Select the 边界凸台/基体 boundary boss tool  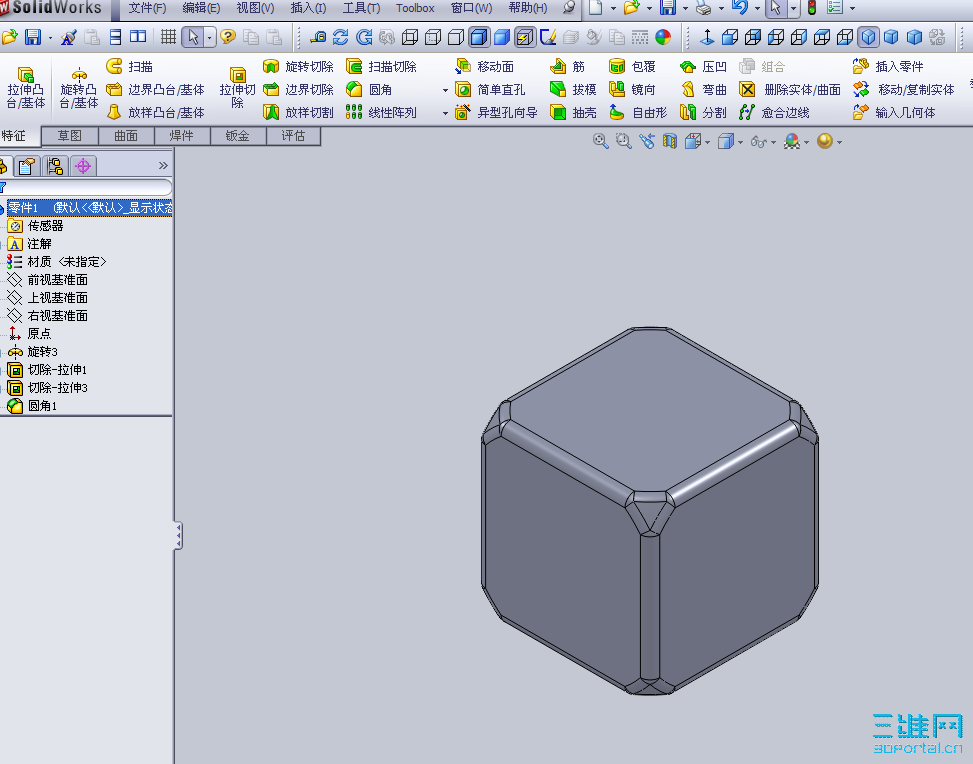(x=155, y=89)
